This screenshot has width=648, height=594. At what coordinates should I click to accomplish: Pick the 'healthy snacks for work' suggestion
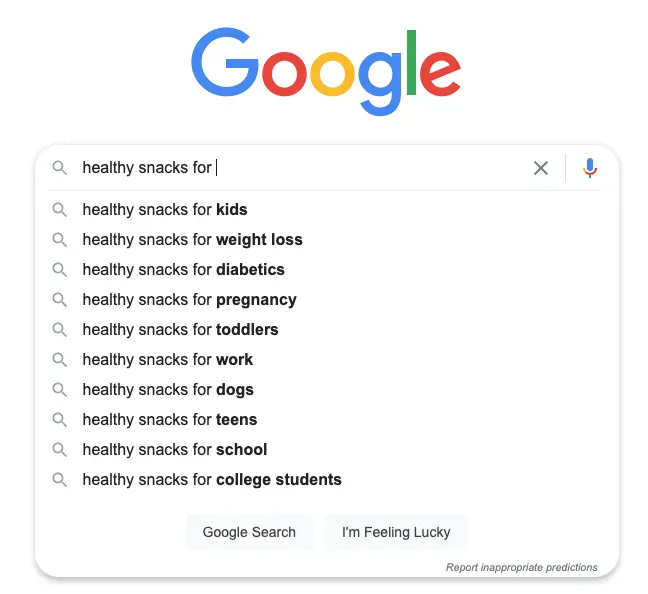point(167,360)
